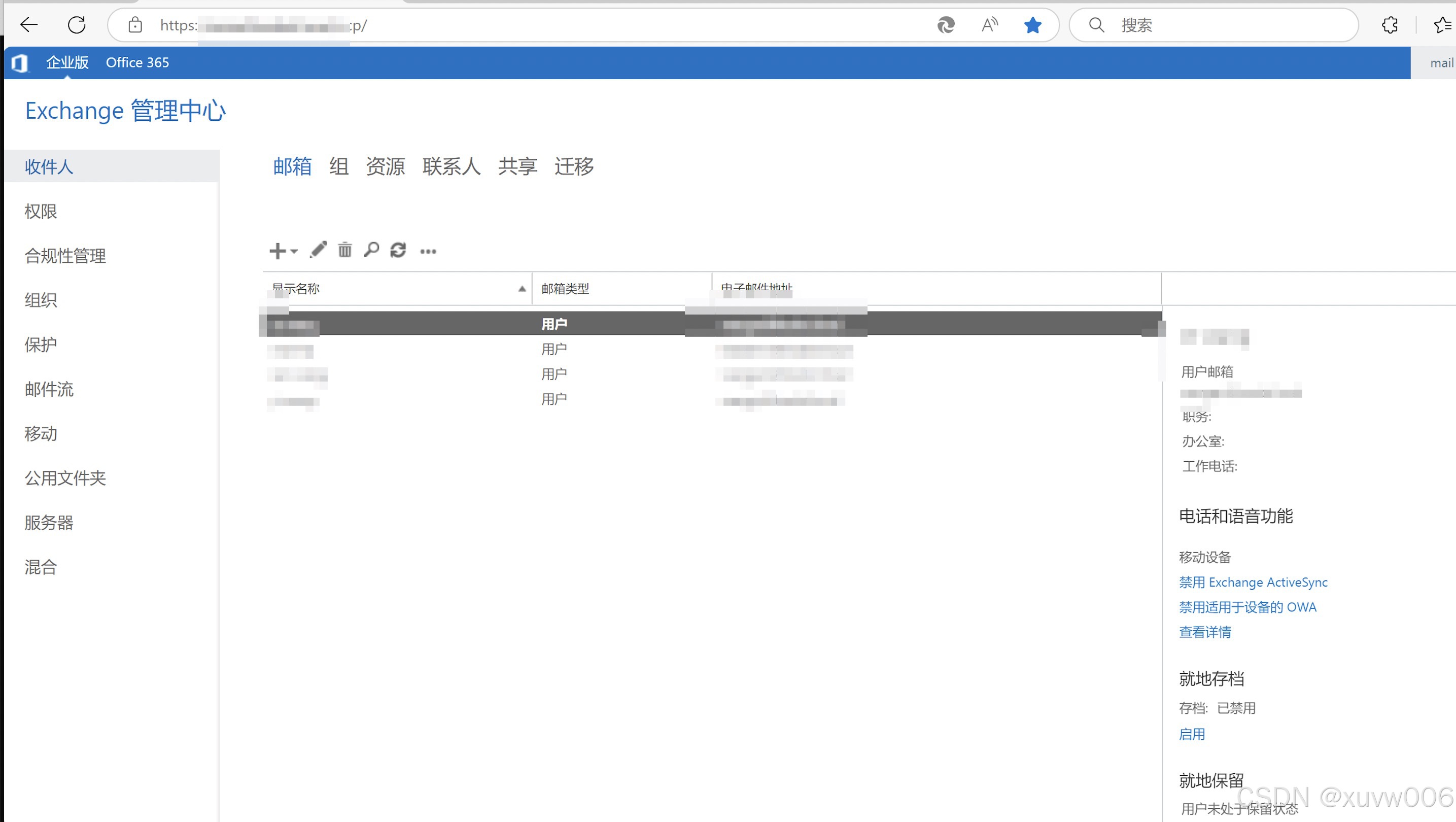Open the three-dots more options menu
1456x822 pixels.
[x=428, y=251]
